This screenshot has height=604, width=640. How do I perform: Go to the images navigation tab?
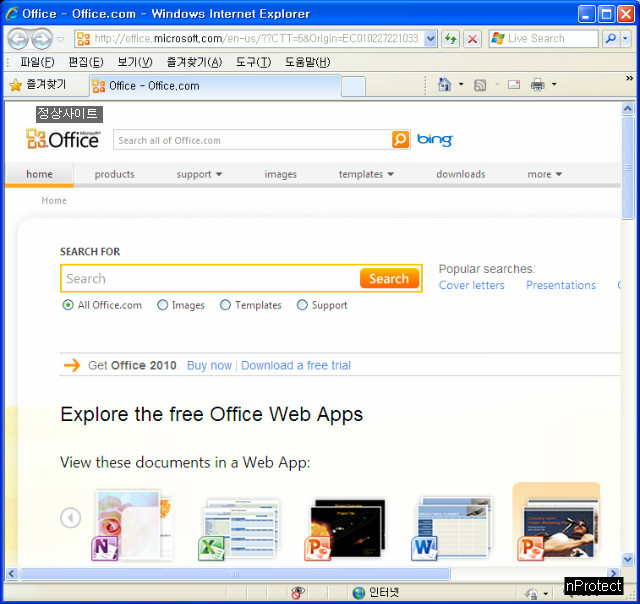[280, 174]
